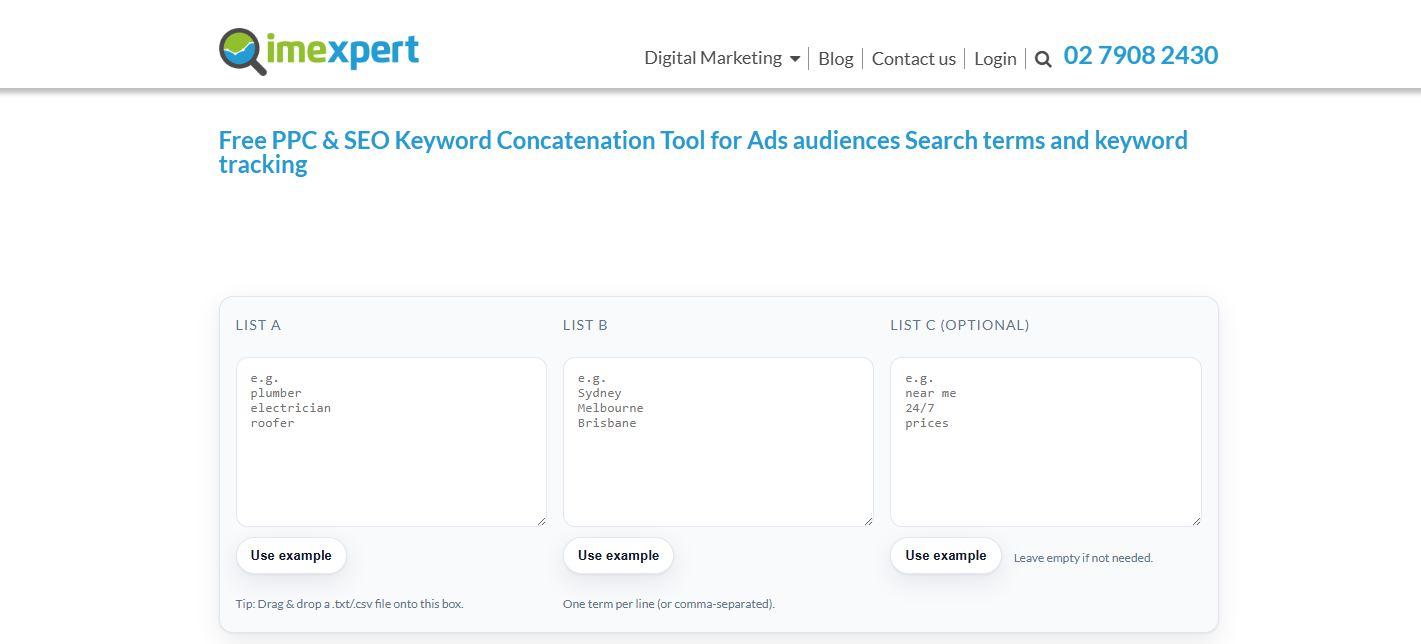Open site search with magnifier icon
1421x644 pixels.
click(1043, 59)
